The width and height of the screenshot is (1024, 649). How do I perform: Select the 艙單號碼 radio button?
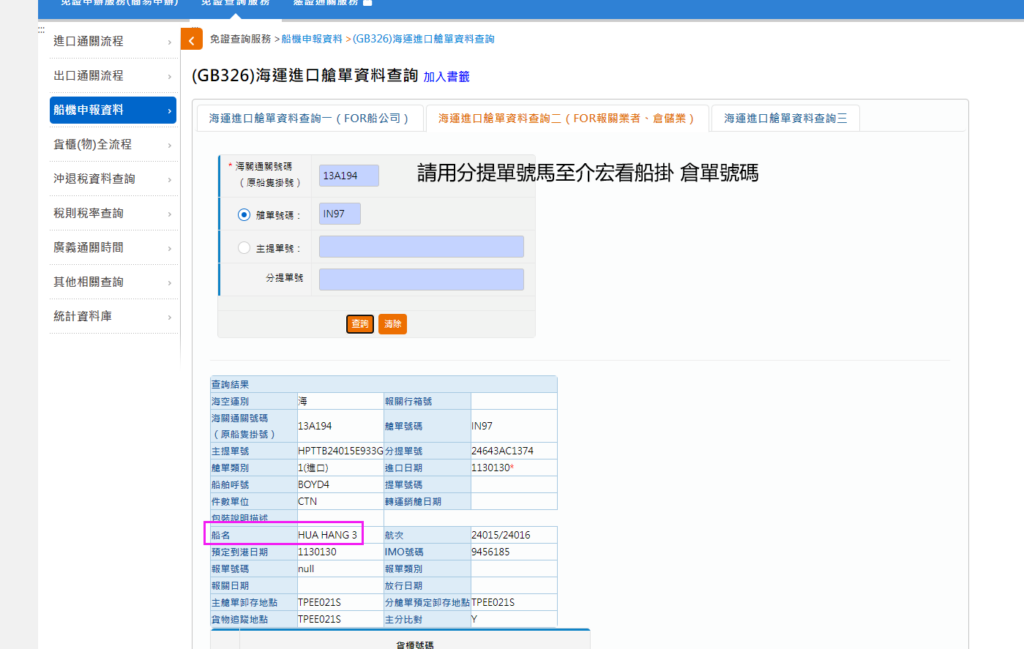coord(244,214)
